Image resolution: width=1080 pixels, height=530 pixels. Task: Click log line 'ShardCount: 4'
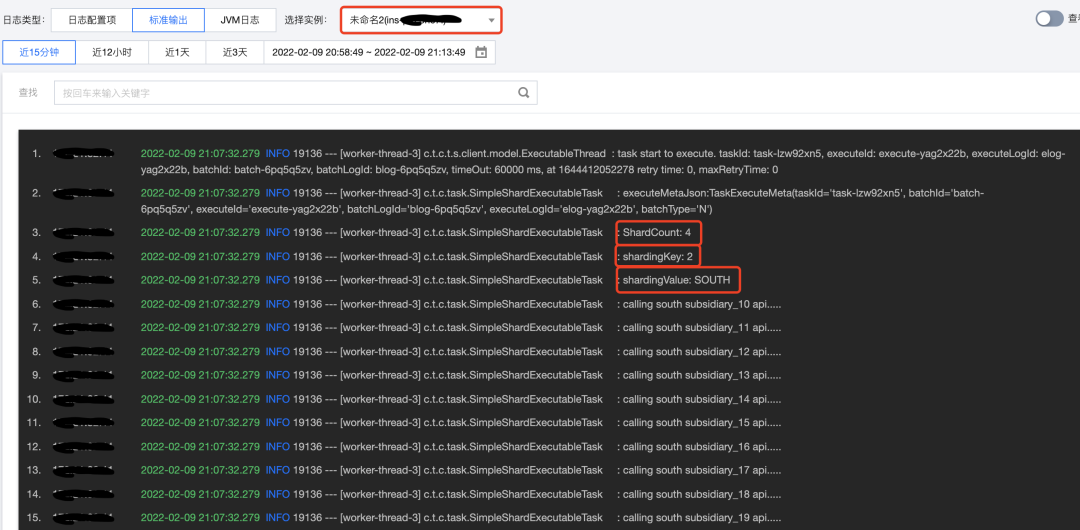point(656,233)
